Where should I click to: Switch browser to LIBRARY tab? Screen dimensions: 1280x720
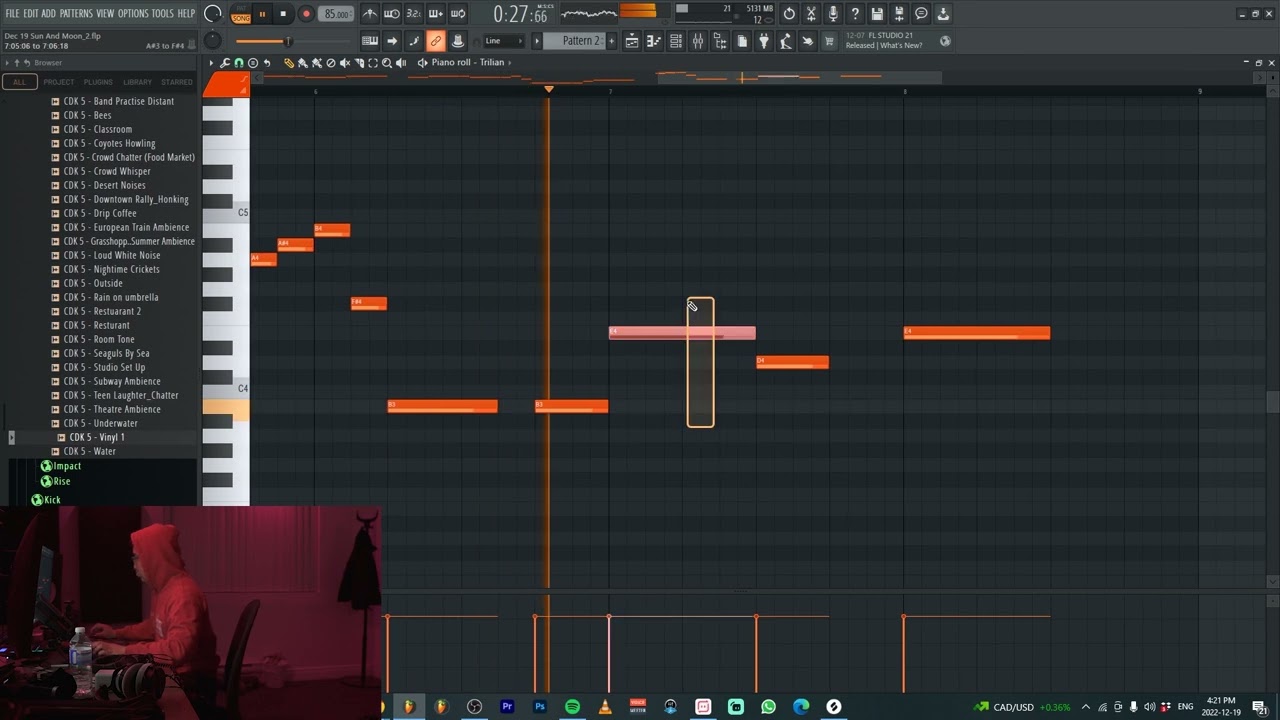tap(138, 82)
